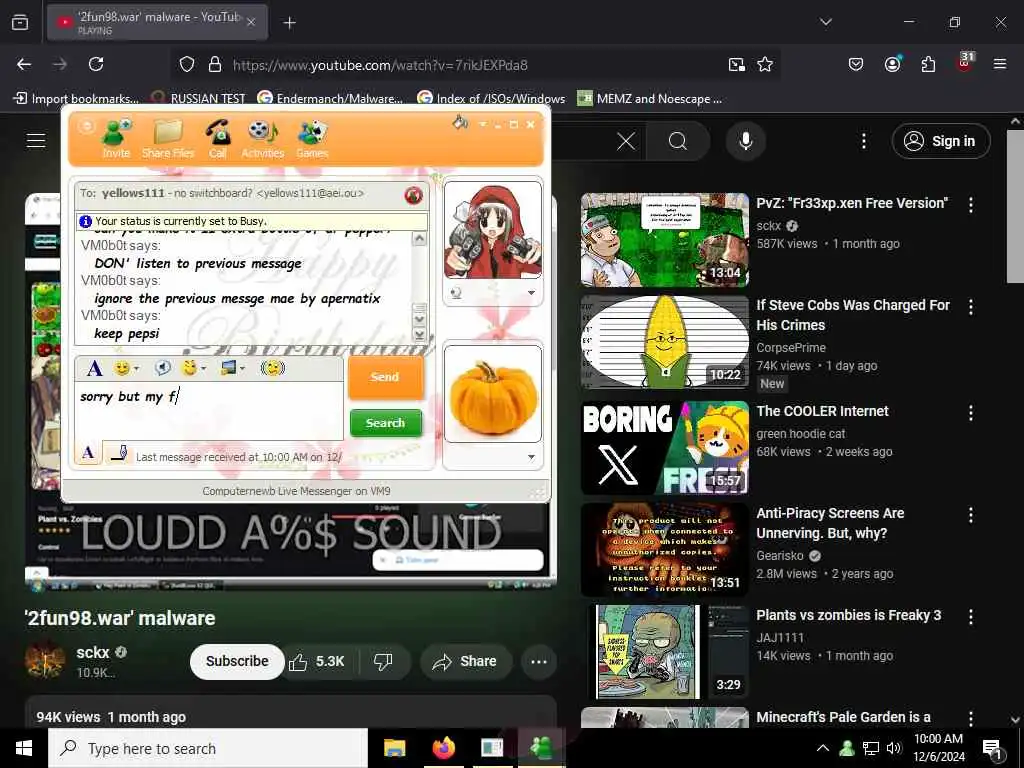The width and height of the screenshot is (1024, 768).
Task: Switch to handwriting input mode tab
Action: click(x=118, y=452)
